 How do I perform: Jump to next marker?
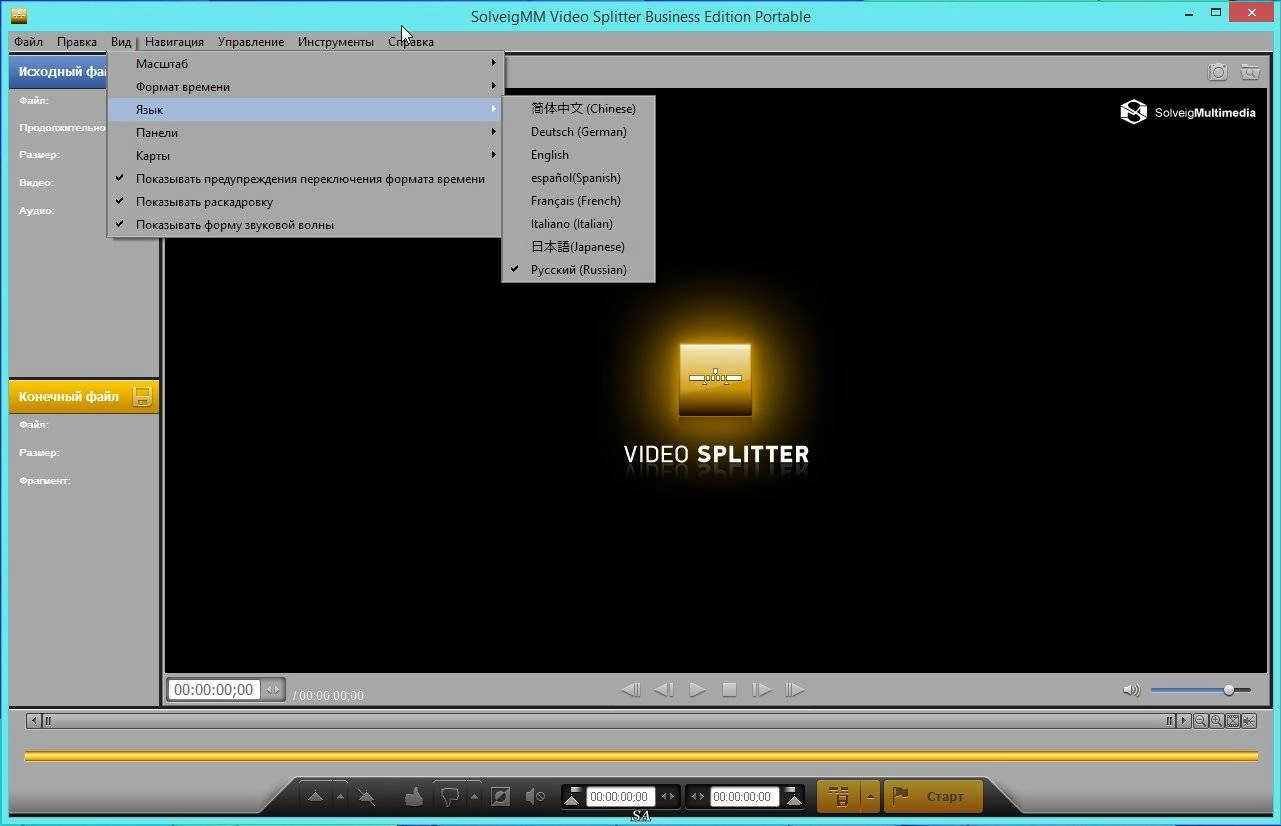click(x=795, y=690)
